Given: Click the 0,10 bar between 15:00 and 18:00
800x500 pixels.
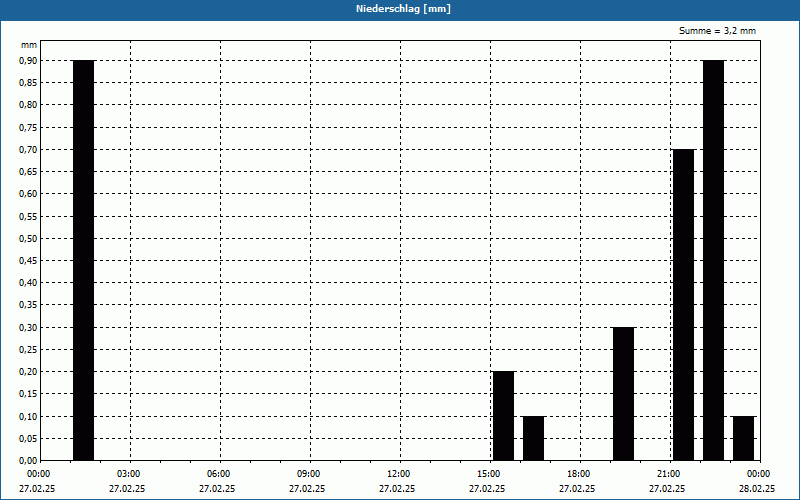Looking at the screenshot, I should tap(534, 438).
